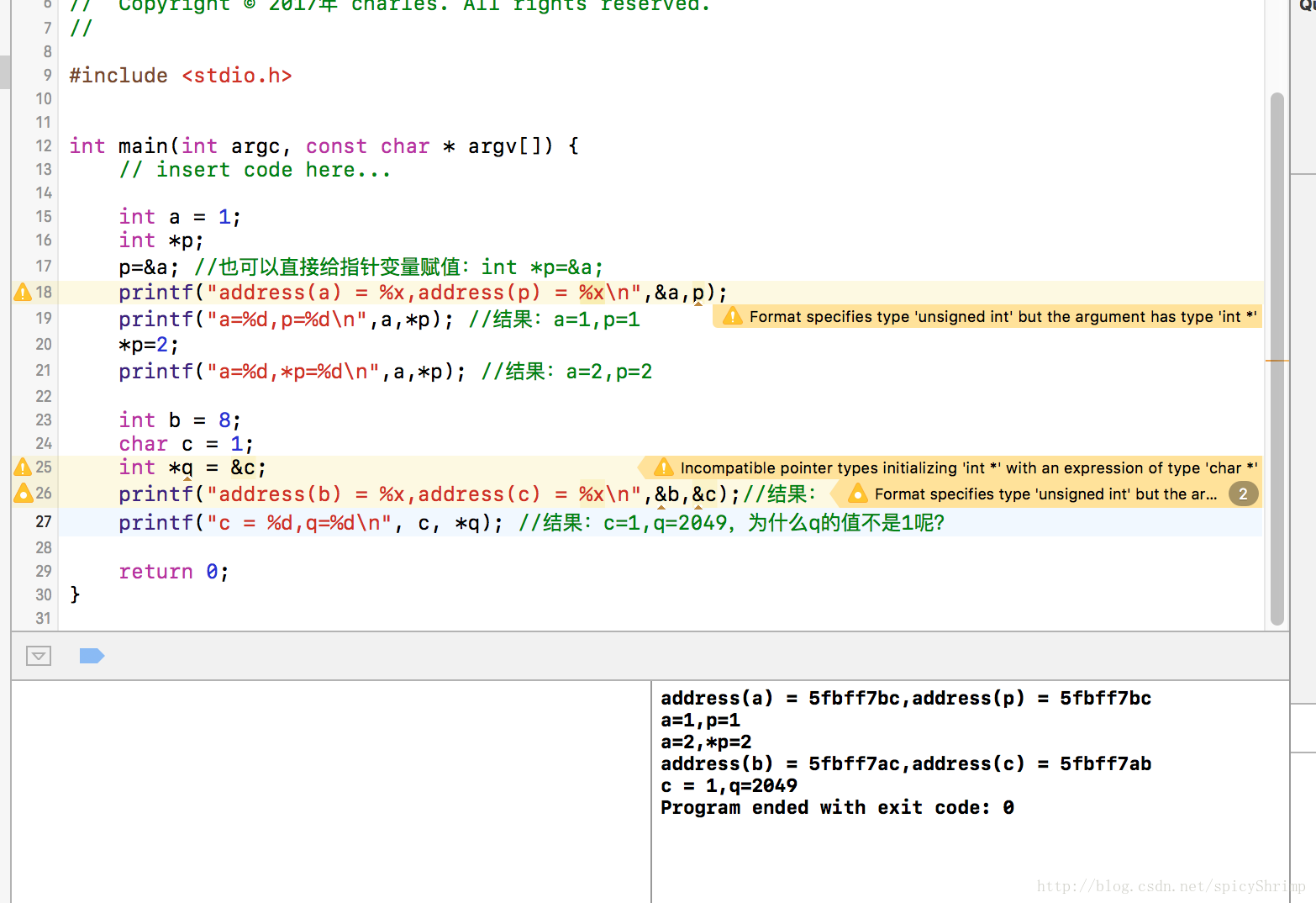Image resolution: width=1316 pixels, height=903 pixels.
Task: Click console output 'address(b) = 5fbff7ac' line
Action: tap(906, 764)
